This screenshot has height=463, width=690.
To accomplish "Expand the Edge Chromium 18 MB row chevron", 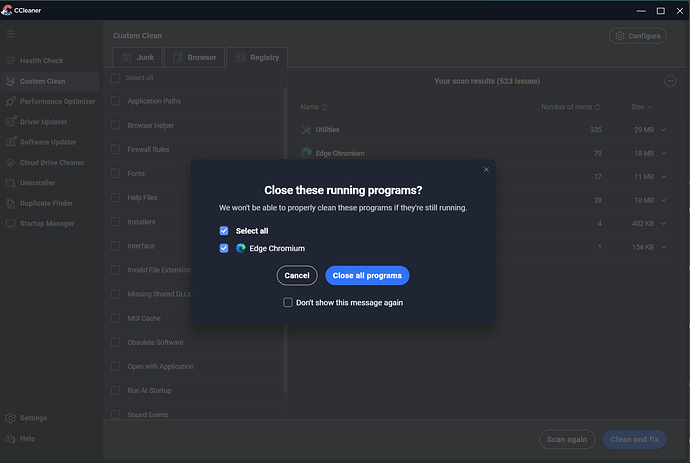I will (664, 153).
